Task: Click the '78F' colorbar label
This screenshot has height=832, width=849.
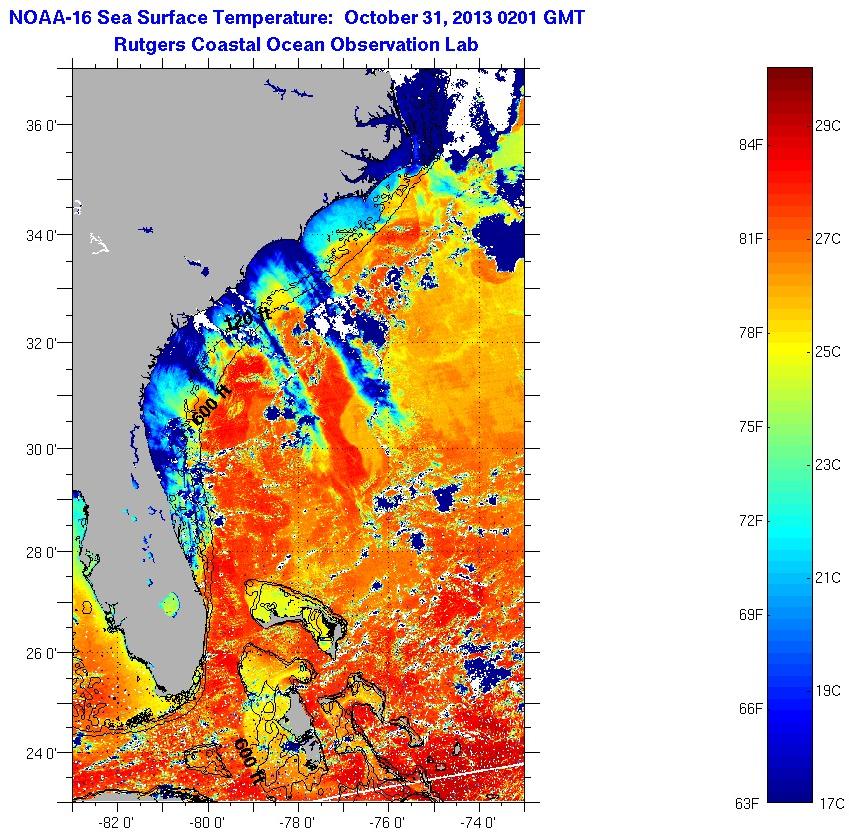Action: pyautogui.click(x=751, y=332)
